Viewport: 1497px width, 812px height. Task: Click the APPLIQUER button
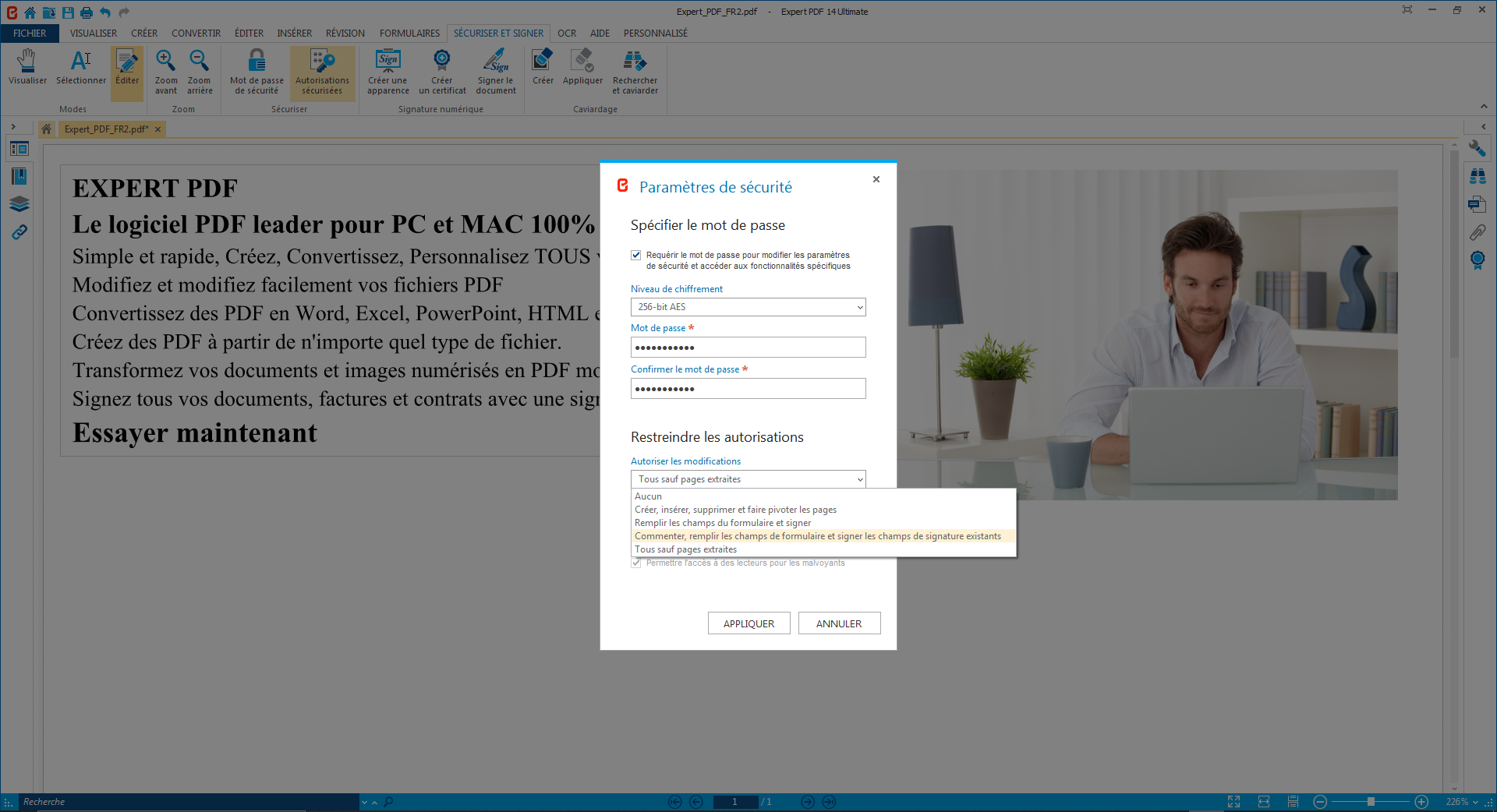748,623
